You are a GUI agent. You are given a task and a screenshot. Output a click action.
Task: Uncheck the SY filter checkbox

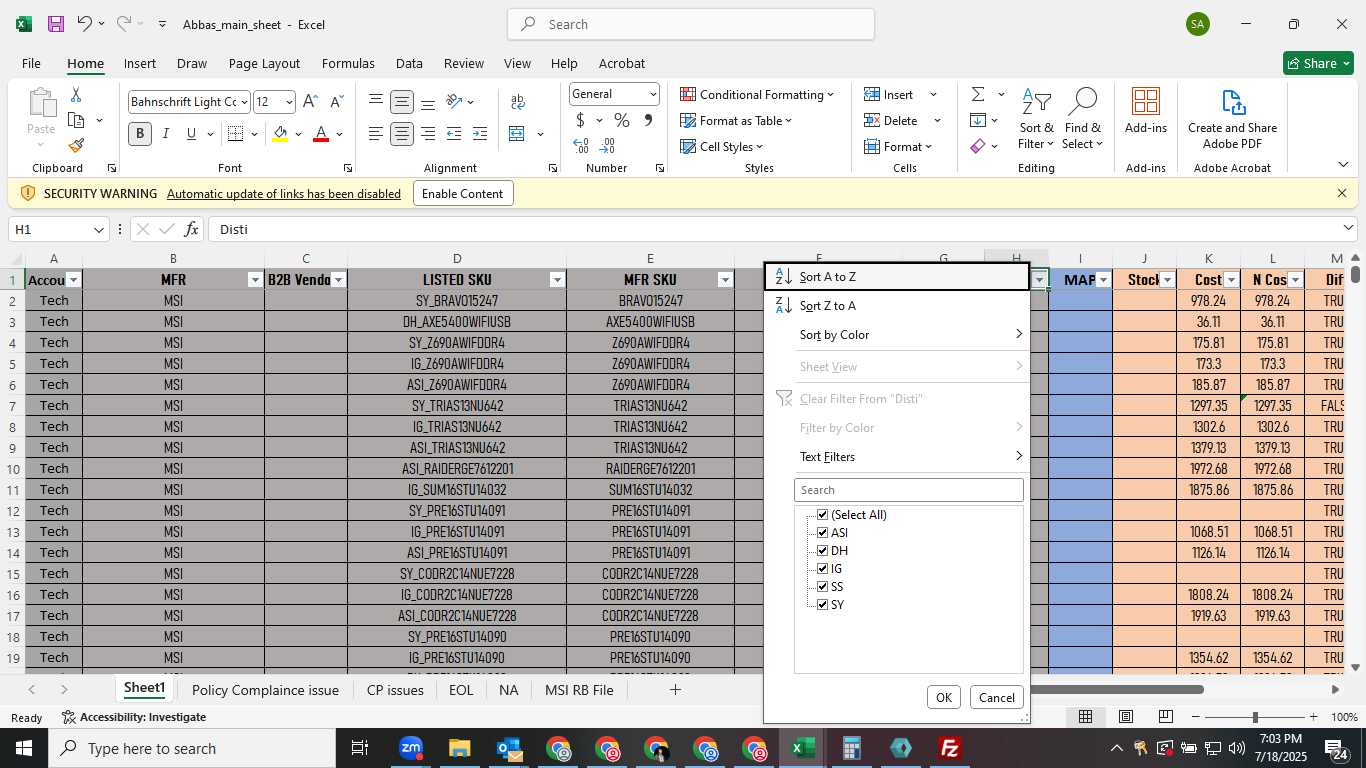(x=823, y=605)
